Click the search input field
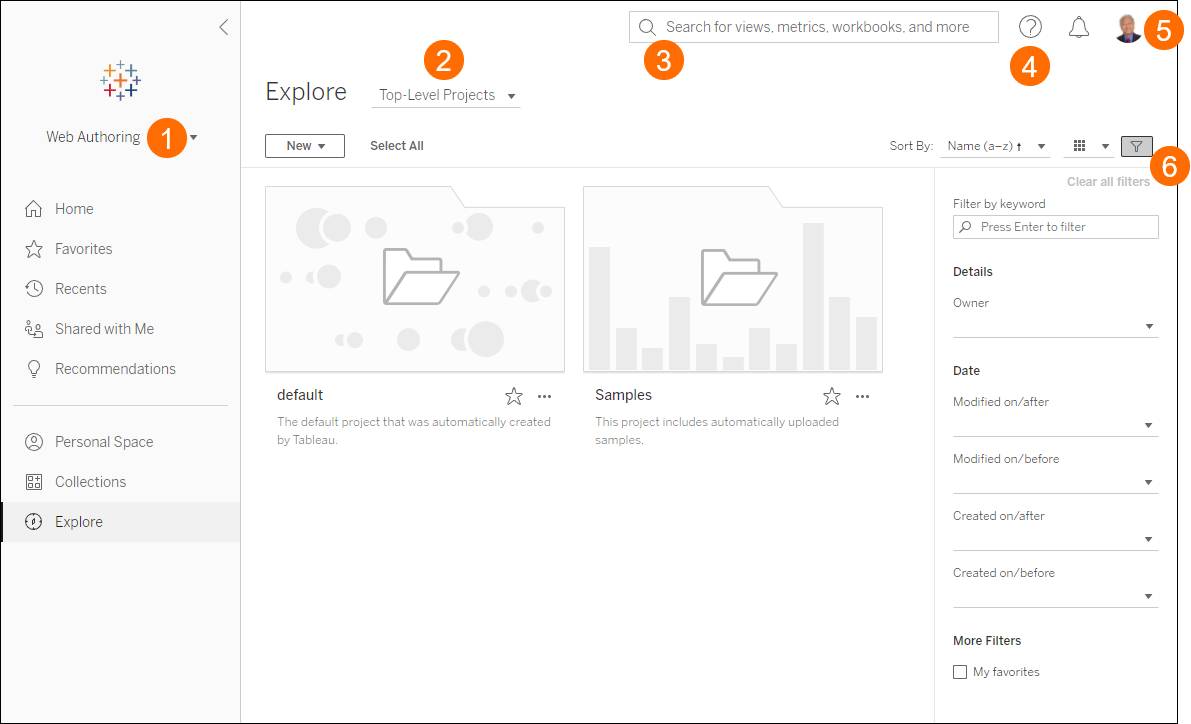 click(812, 27)
